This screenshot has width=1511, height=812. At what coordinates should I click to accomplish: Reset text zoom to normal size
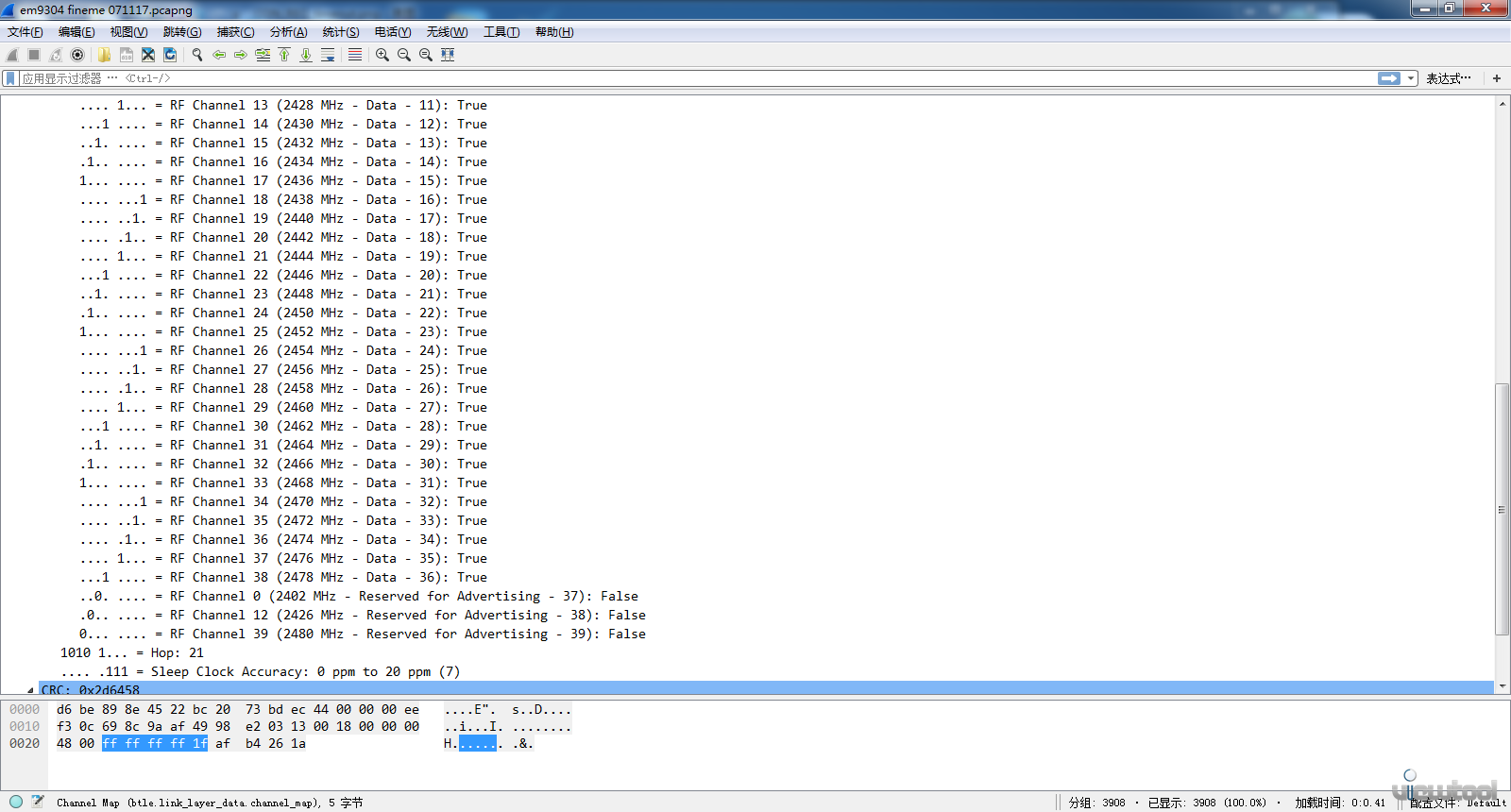[x=426, y=55]
